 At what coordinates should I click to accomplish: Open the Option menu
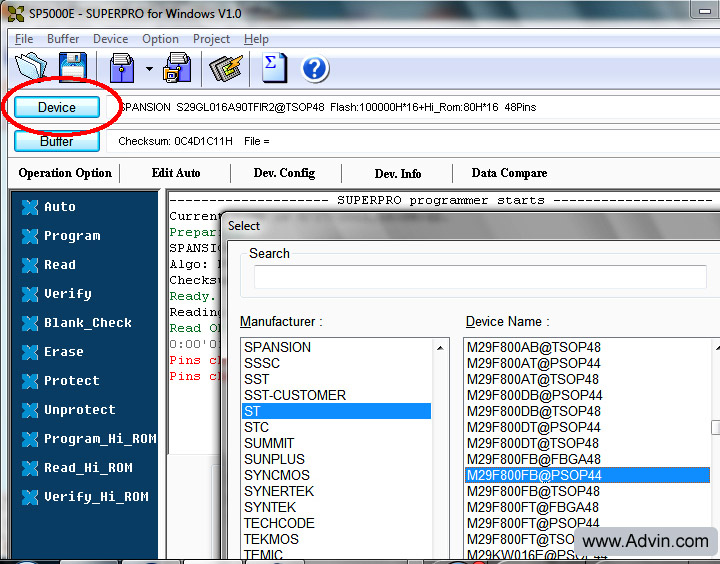click(160, 39)
